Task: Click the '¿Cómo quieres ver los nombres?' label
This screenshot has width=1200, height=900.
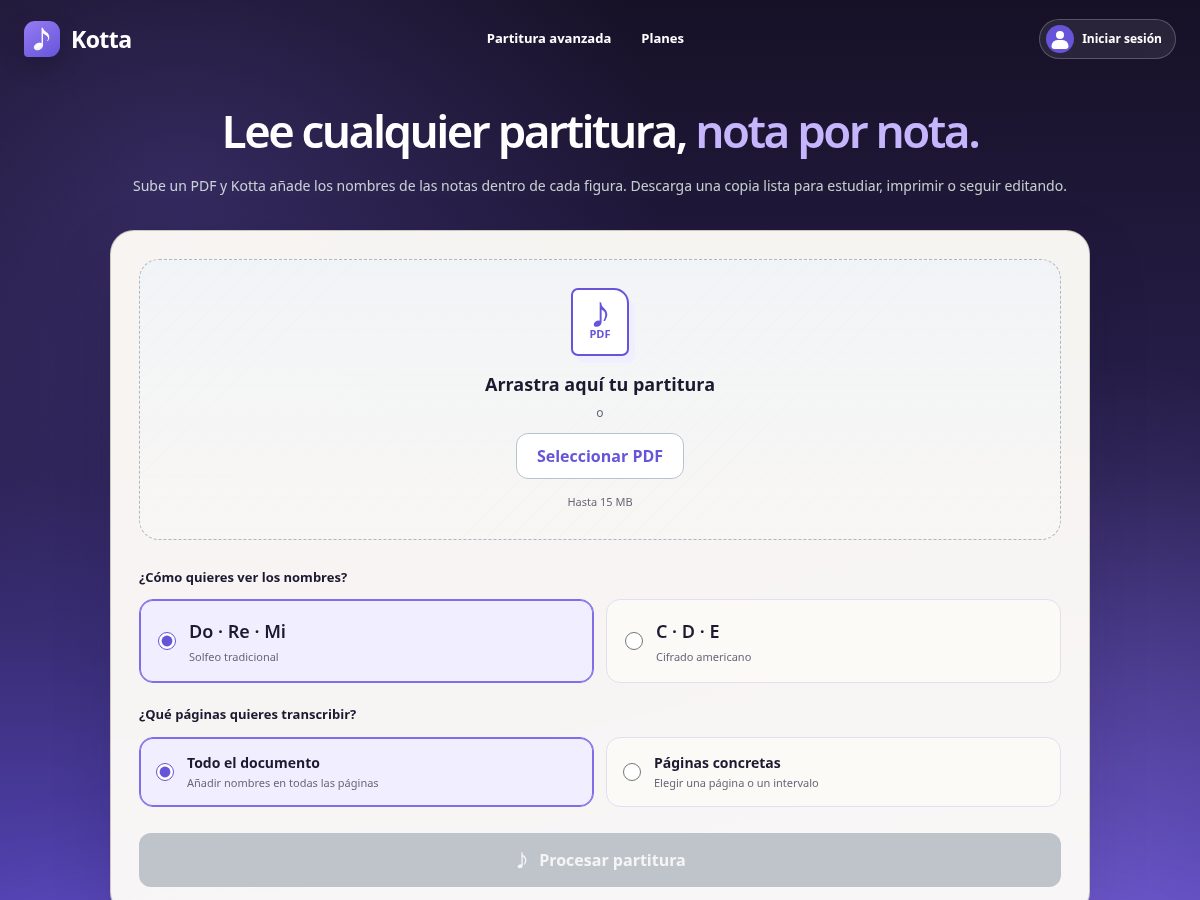Action: 243,577
